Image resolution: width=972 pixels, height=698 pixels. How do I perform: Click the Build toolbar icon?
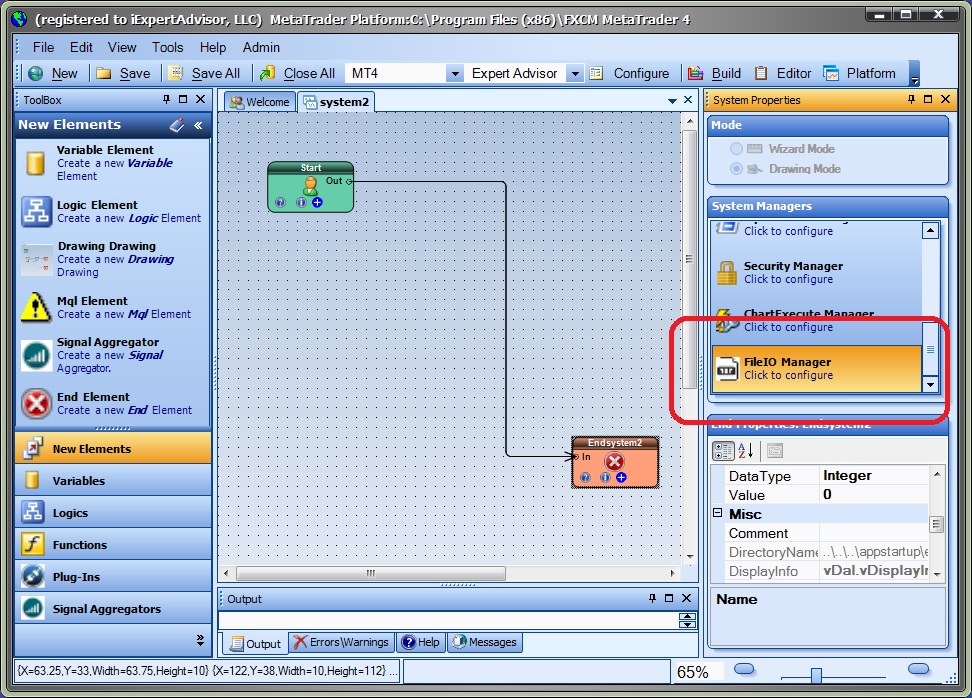pos(696,73)
